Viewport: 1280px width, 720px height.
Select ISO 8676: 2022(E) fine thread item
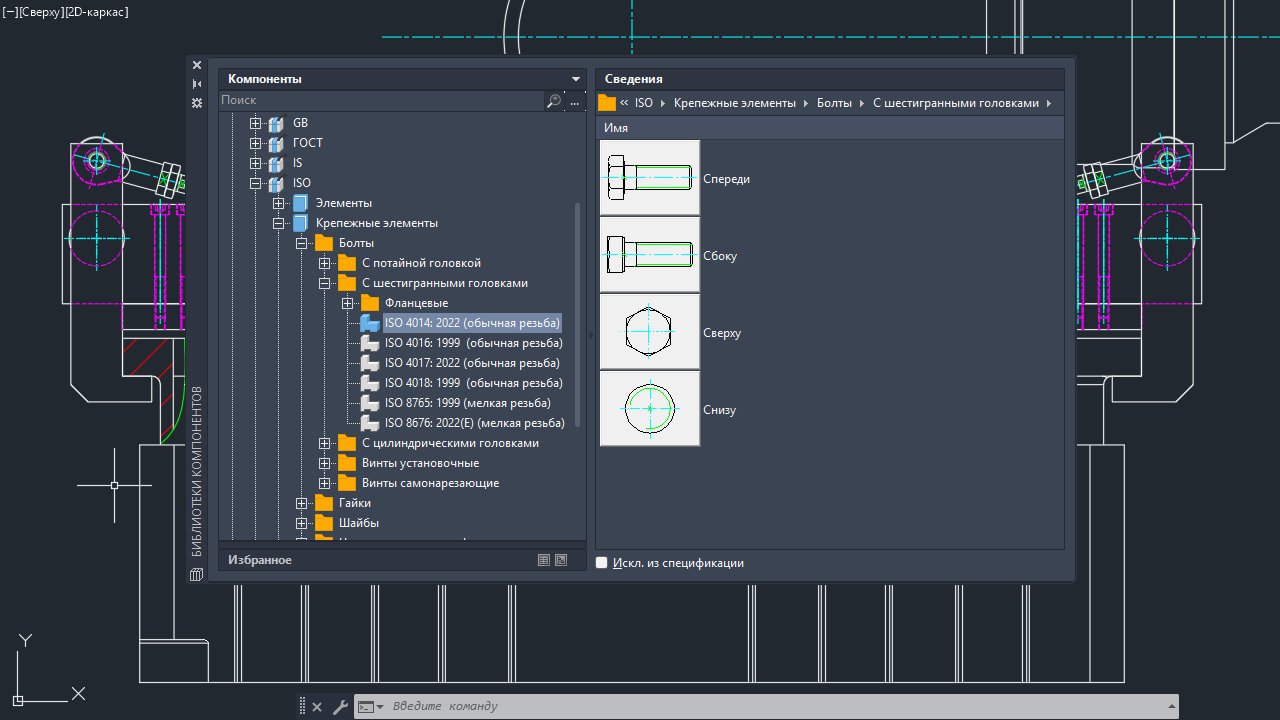(x=474, y=423)
